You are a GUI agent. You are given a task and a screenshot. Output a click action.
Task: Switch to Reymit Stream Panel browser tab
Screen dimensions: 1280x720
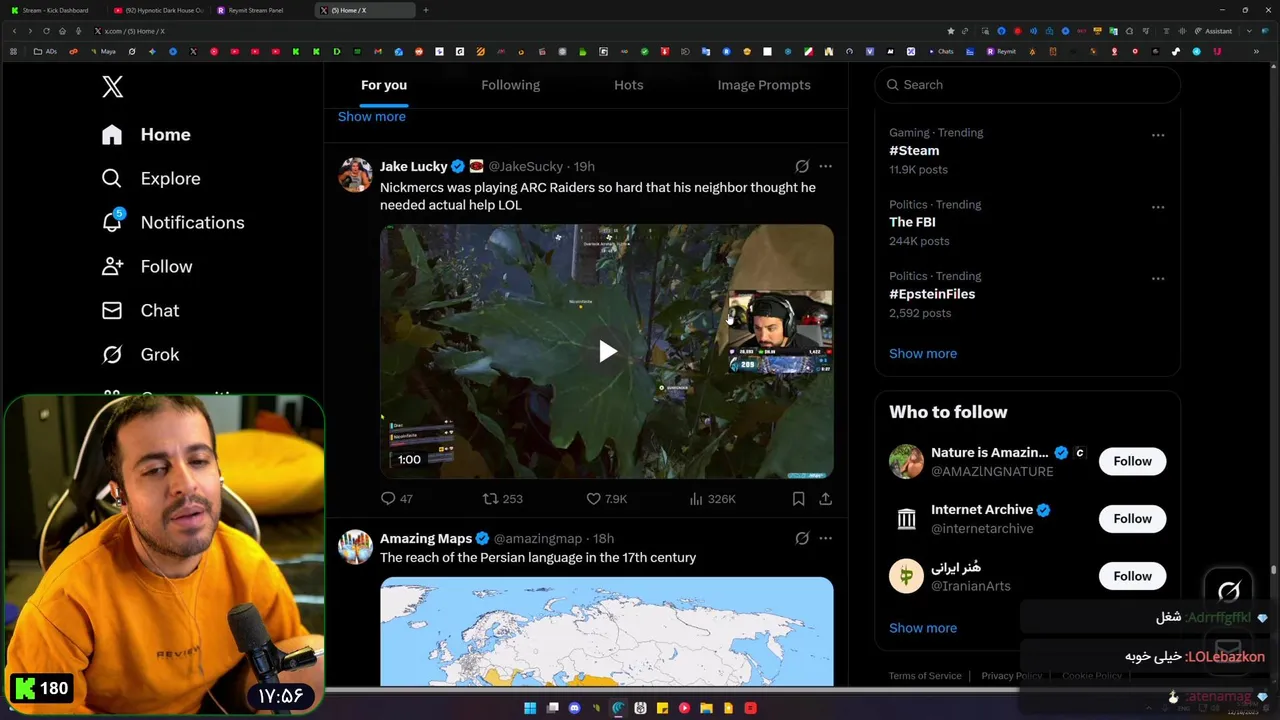click(x=256, y=10)
